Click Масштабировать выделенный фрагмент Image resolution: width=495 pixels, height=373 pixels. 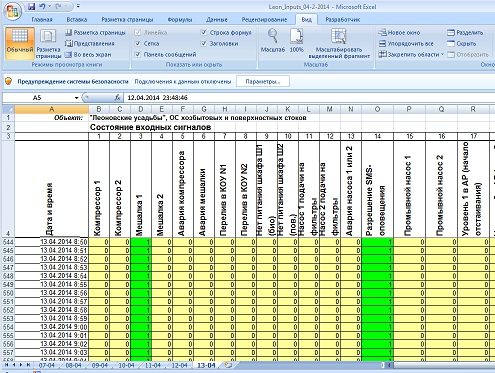coord(339,44)
